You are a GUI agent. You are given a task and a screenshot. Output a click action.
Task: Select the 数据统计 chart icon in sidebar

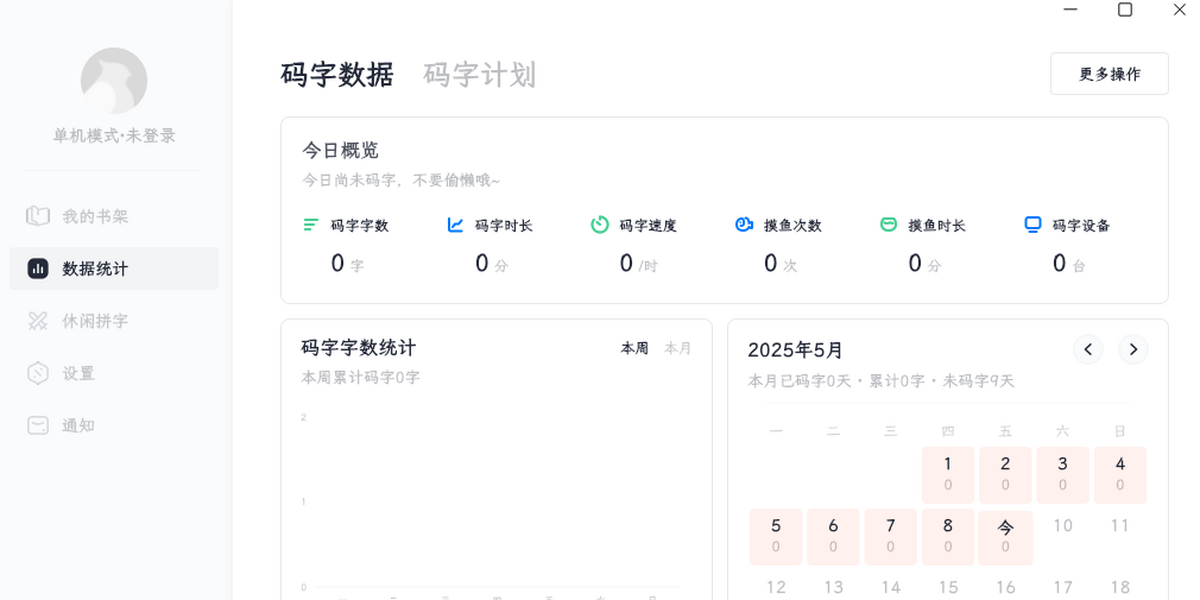point(38,269)
